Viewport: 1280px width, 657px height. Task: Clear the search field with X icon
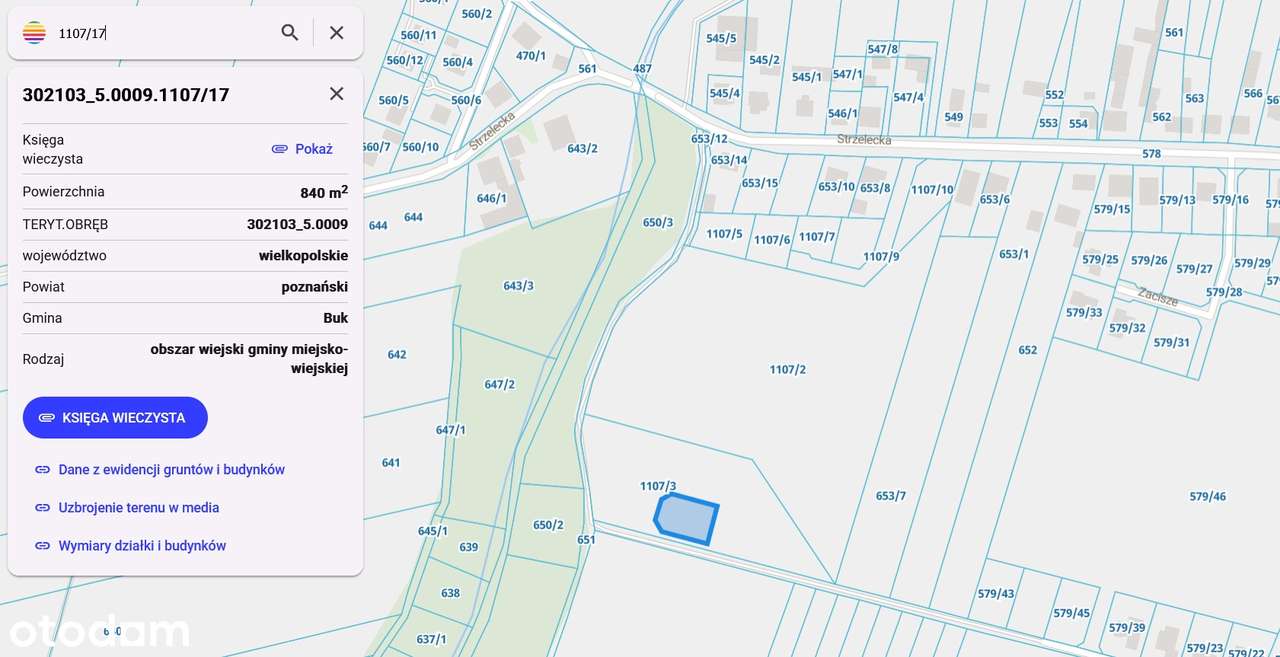click(337, 33)
